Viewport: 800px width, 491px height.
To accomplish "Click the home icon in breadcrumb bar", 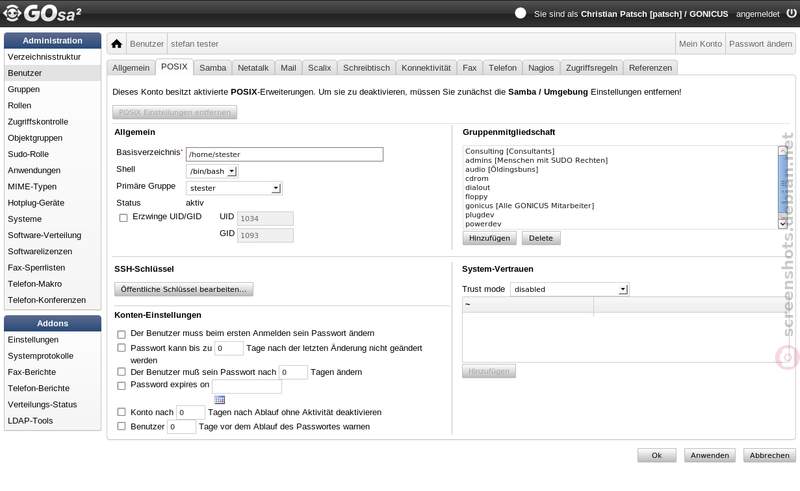I will pos(116,44).
